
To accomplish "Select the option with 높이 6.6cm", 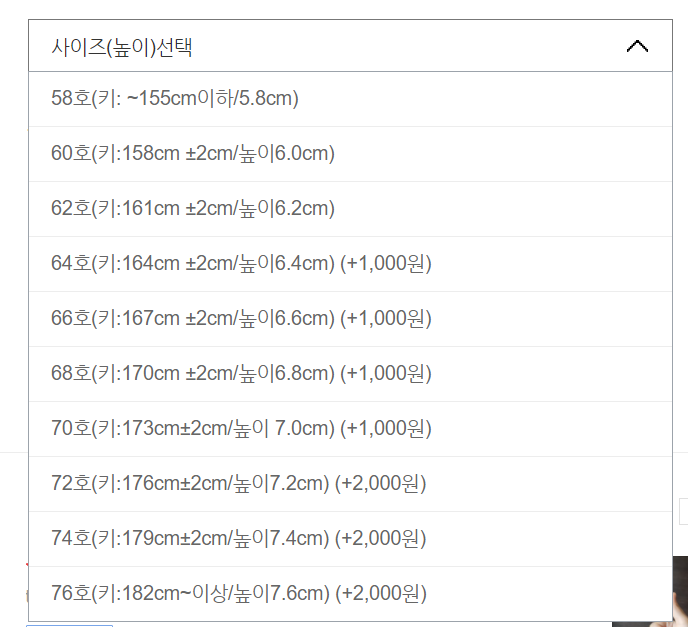I will pos(241,319).
